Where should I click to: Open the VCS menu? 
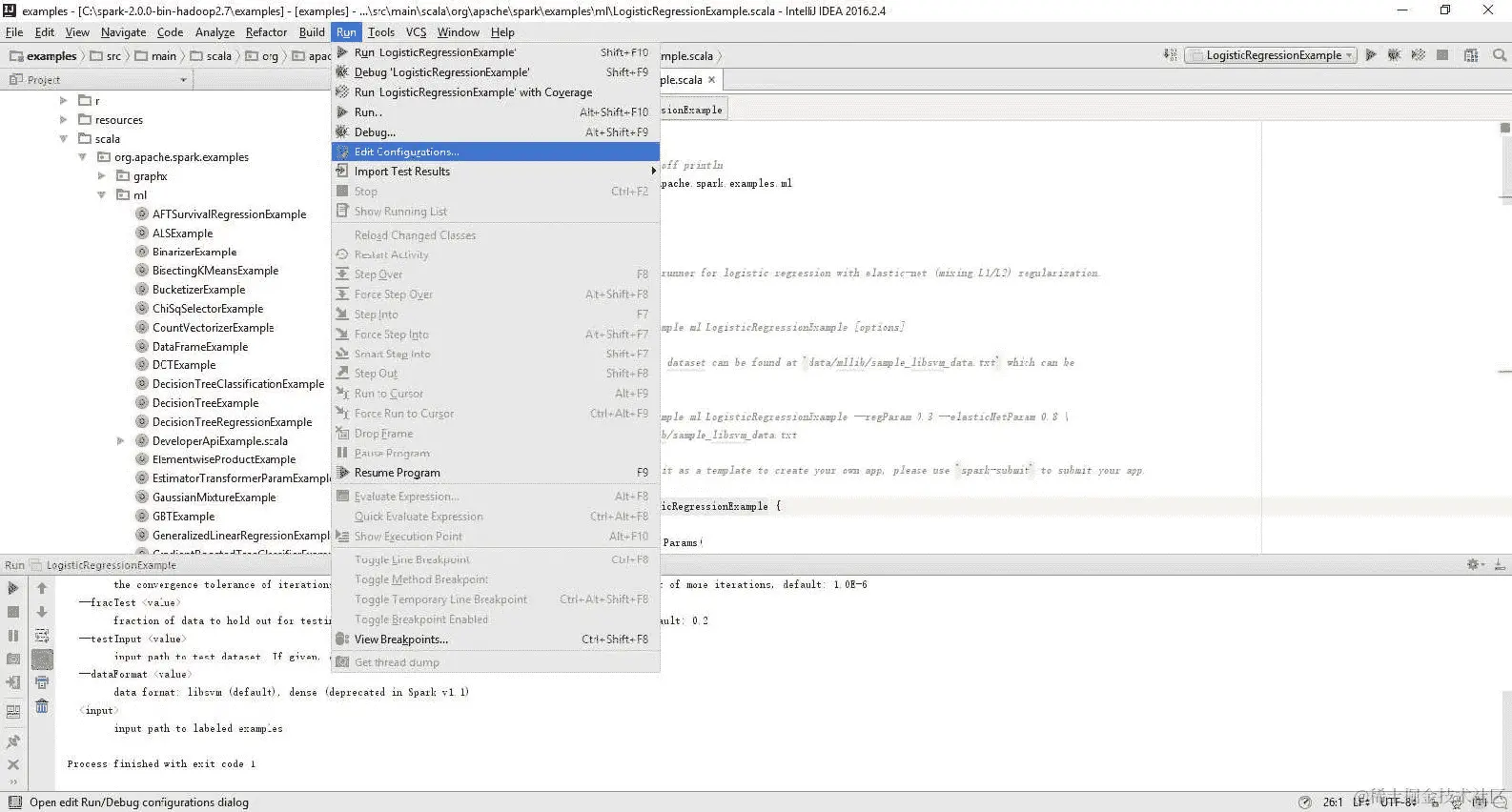[x=417, y=32]
